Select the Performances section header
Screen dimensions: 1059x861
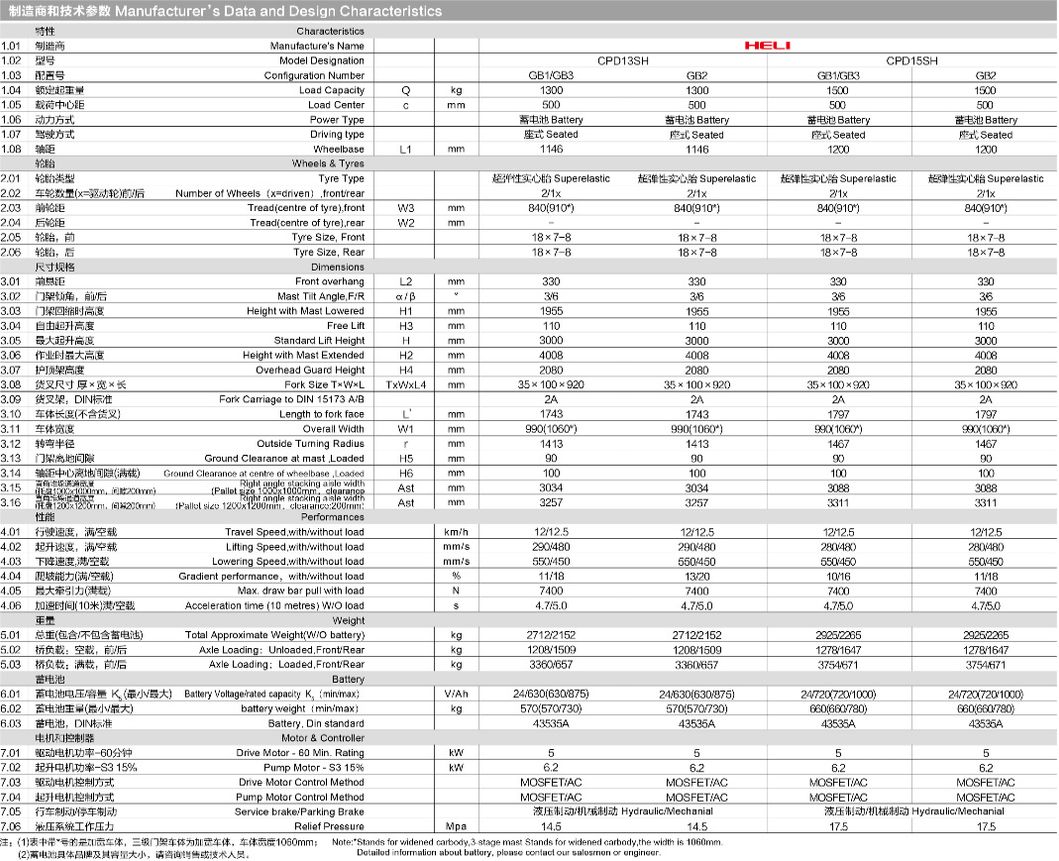(x=332, y=517)
